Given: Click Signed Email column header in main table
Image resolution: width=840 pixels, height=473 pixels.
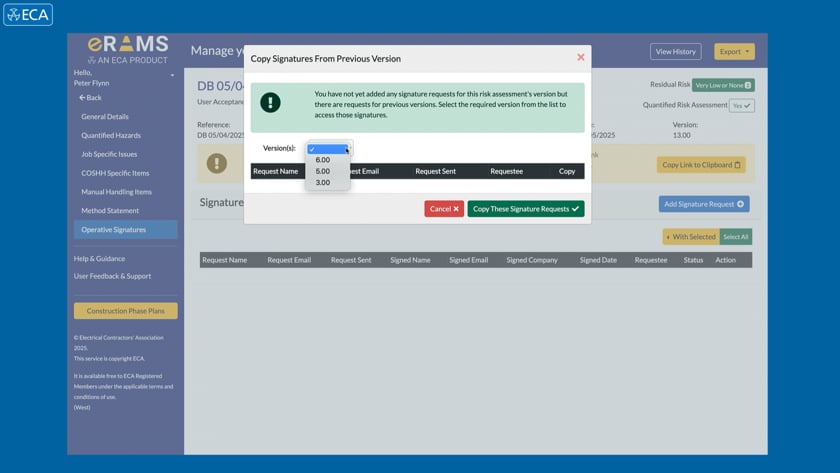Looking at the screenshot, I should 468,260.
